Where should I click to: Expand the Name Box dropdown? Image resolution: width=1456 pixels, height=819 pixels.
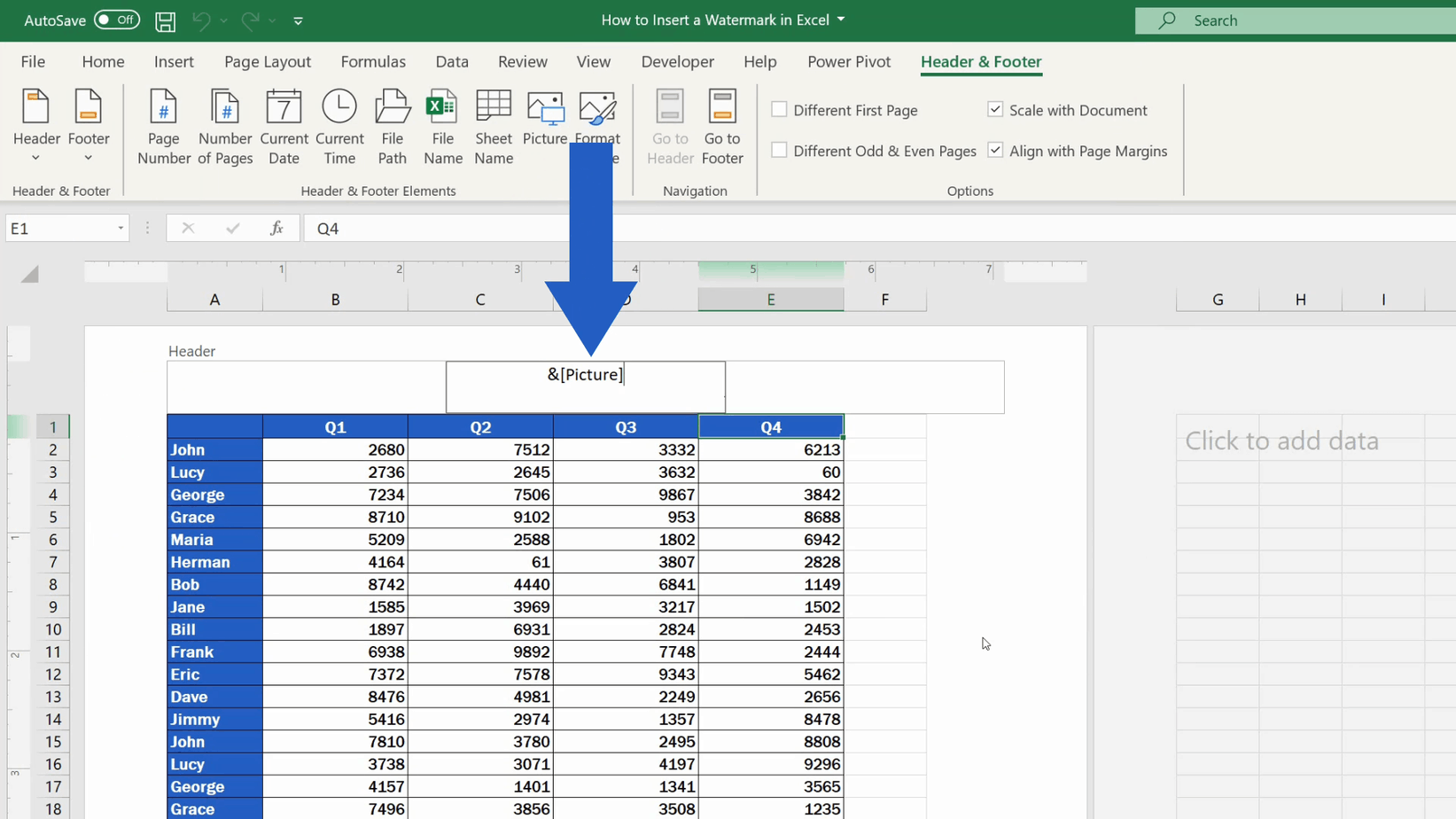(x=122, y=228)
